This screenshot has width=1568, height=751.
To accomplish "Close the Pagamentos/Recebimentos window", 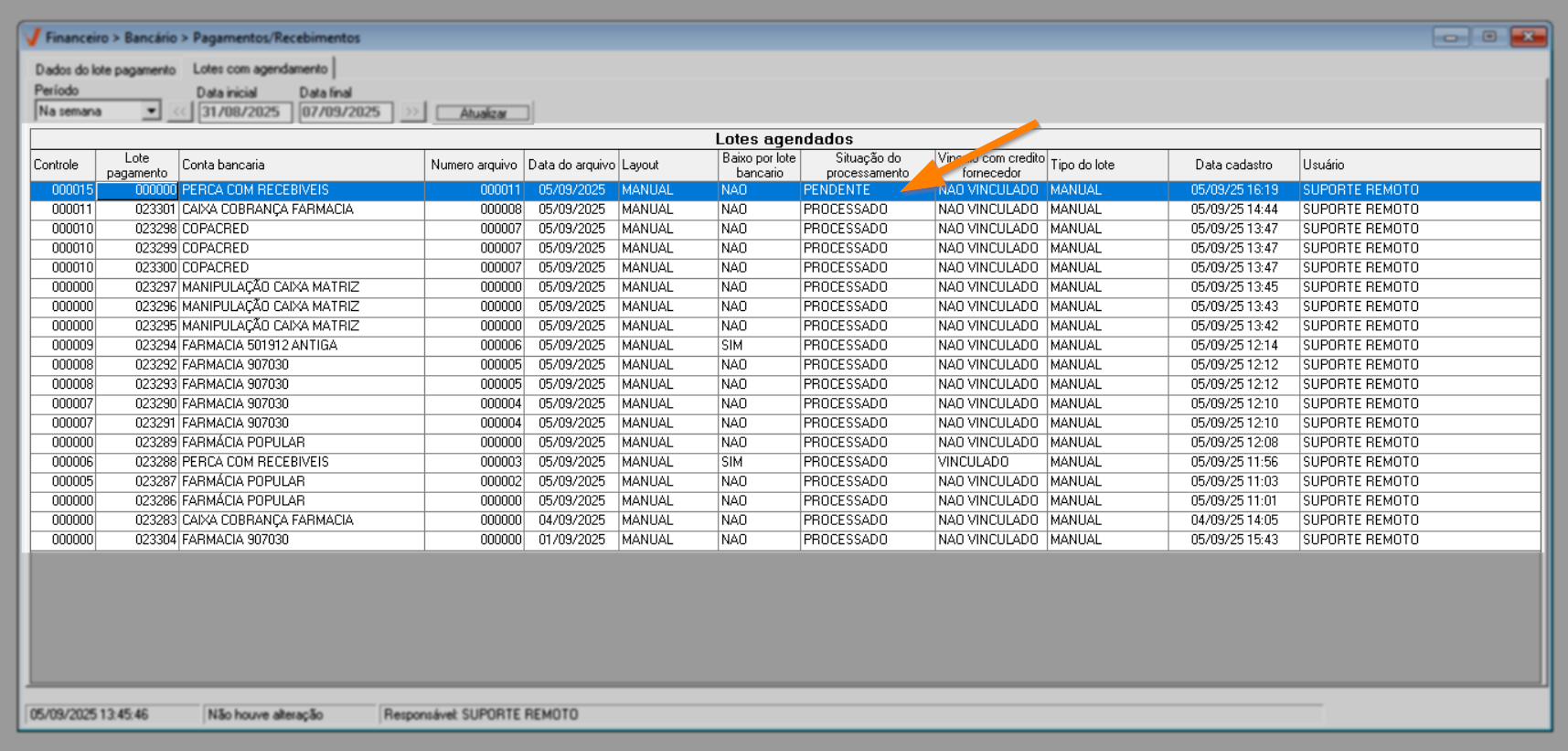I will coord(1528,38).
